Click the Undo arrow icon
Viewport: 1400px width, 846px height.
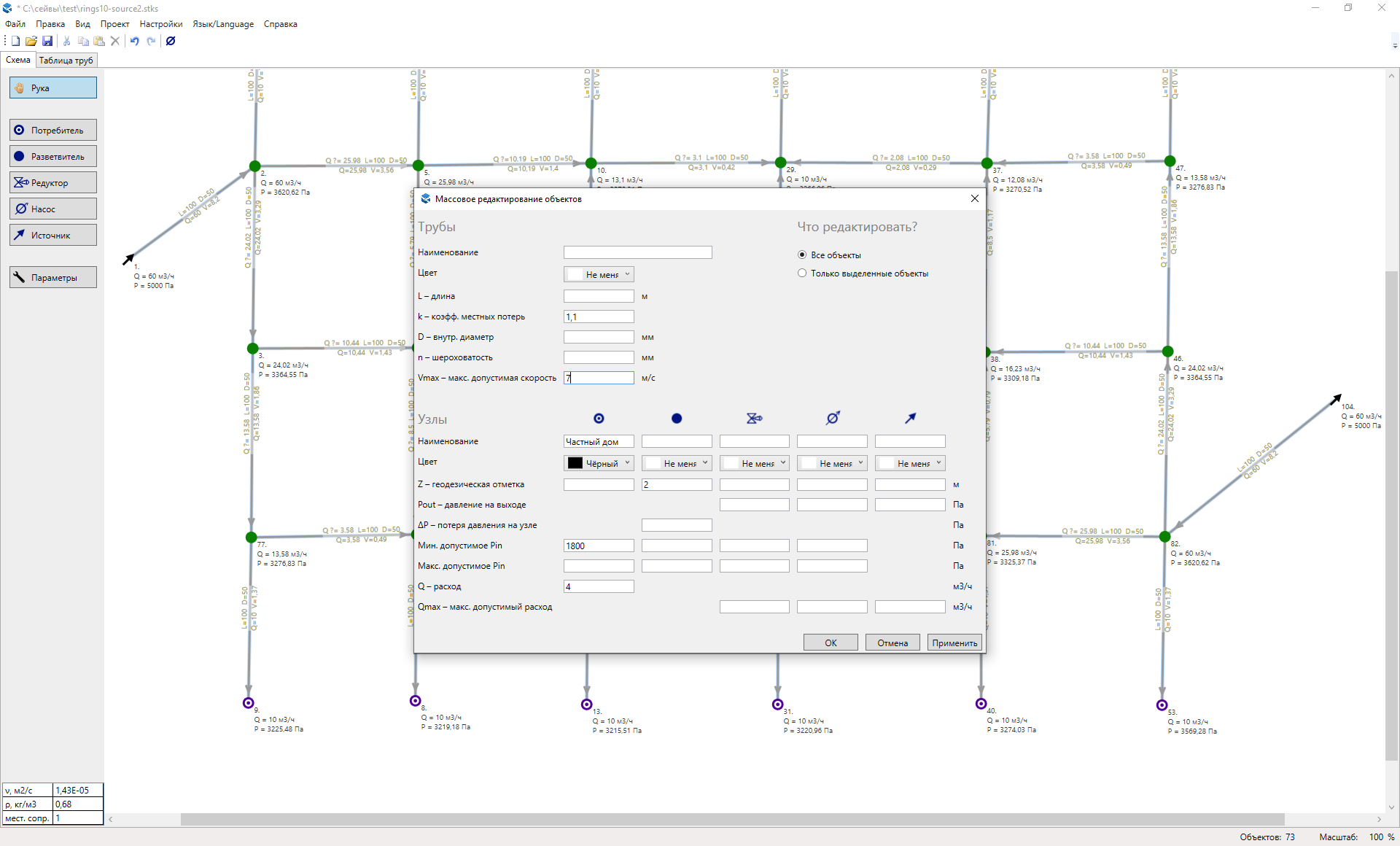pyautogui.click(x=134, y=41)
